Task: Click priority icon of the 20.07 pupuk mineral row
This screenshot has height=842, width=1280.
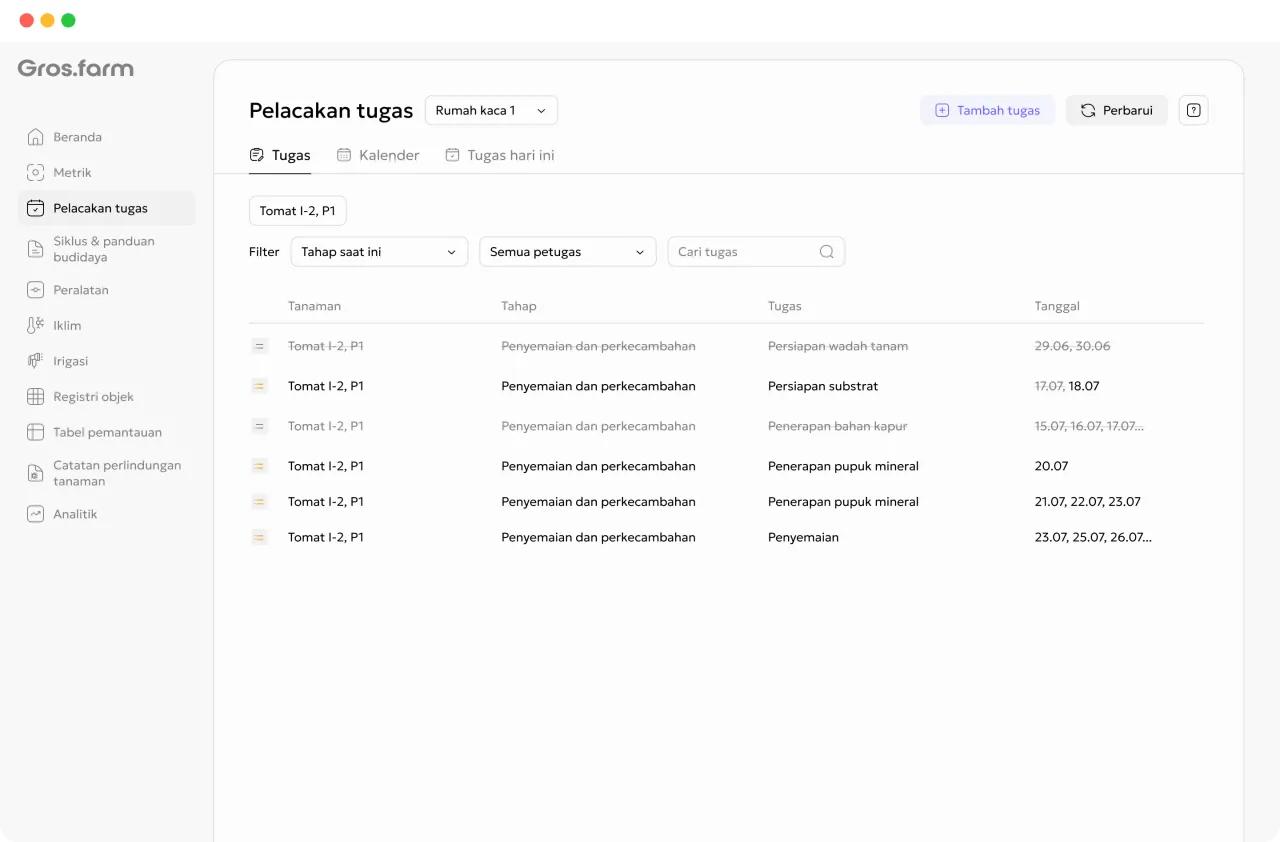Action: point(259,466)
